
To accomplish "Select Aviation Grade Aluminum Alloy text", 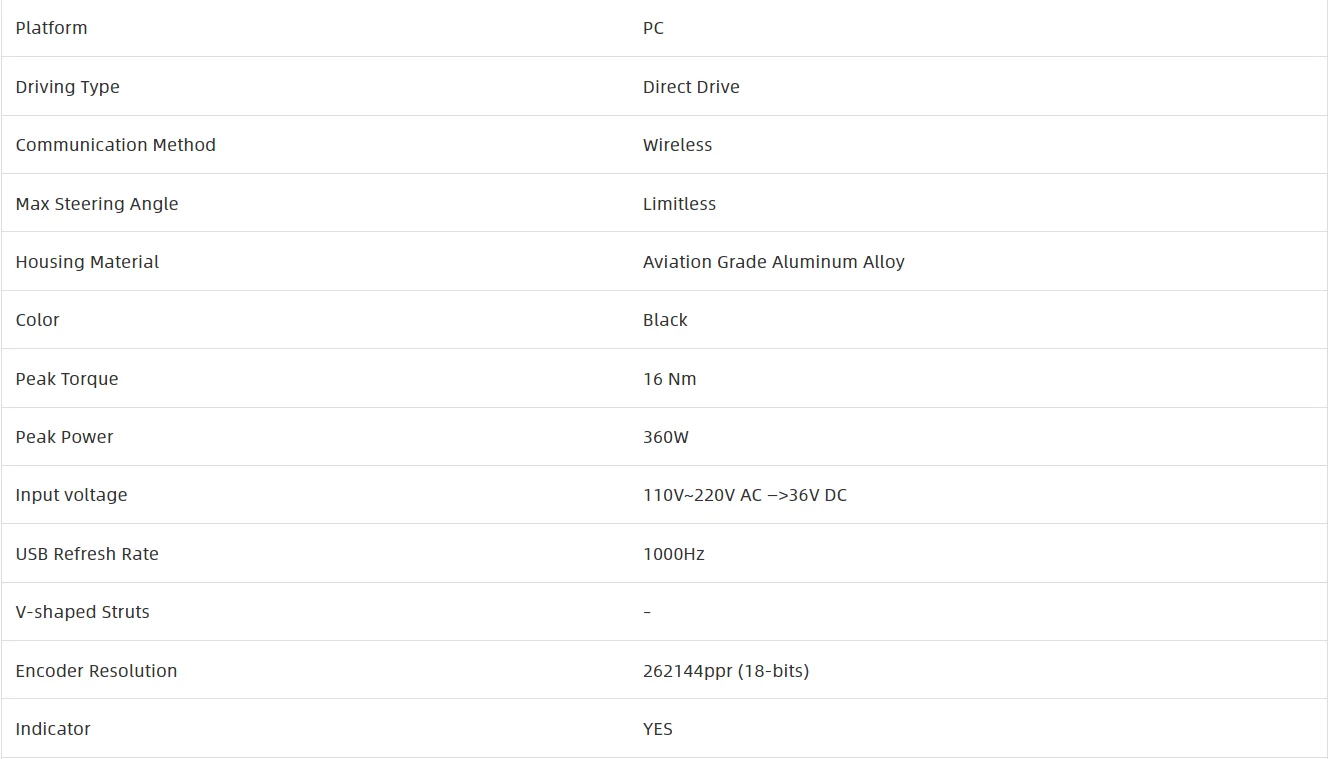I will (773, 262).
